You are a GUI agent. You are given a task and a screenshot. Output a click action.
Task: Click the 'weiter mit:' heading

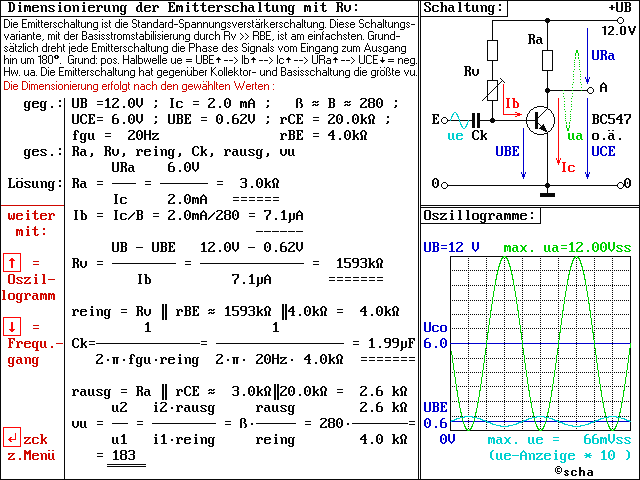tap(31, 223)
